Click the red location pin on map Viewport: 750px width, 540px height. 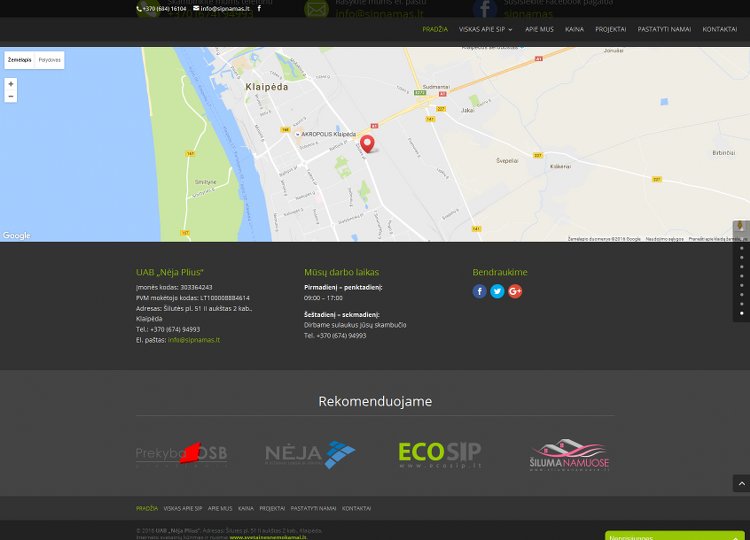click(367, 143)
